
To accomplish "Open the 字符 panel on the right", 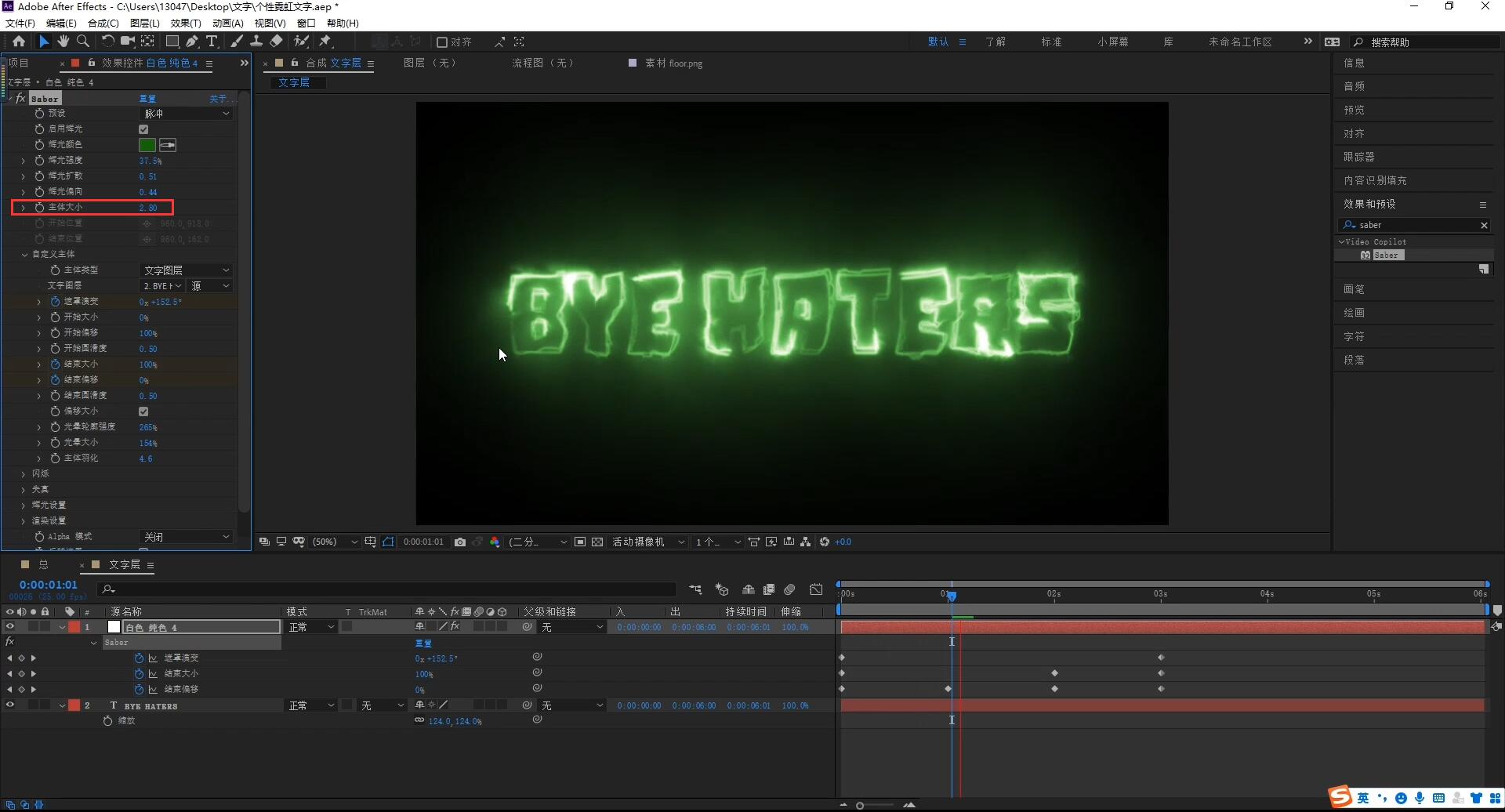I will (1354, 336).
